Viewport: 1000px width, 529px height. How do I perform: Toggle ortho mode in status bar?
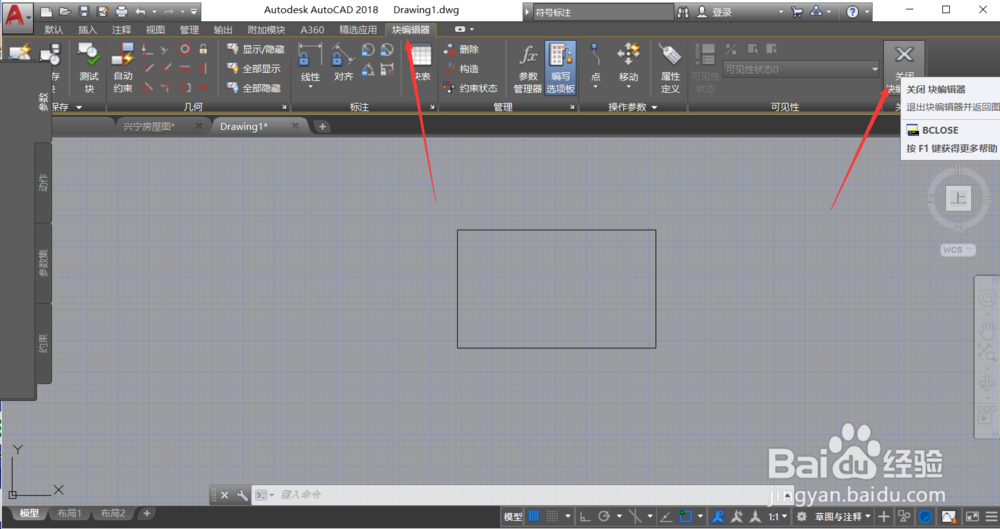(x=585, y=516)
